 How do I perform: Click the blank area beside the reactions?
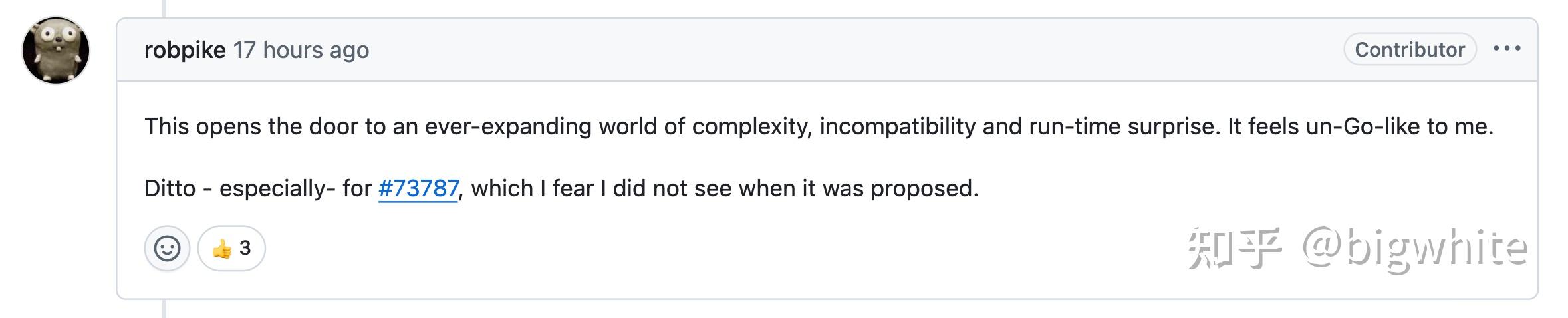click(x=665, y=248)
